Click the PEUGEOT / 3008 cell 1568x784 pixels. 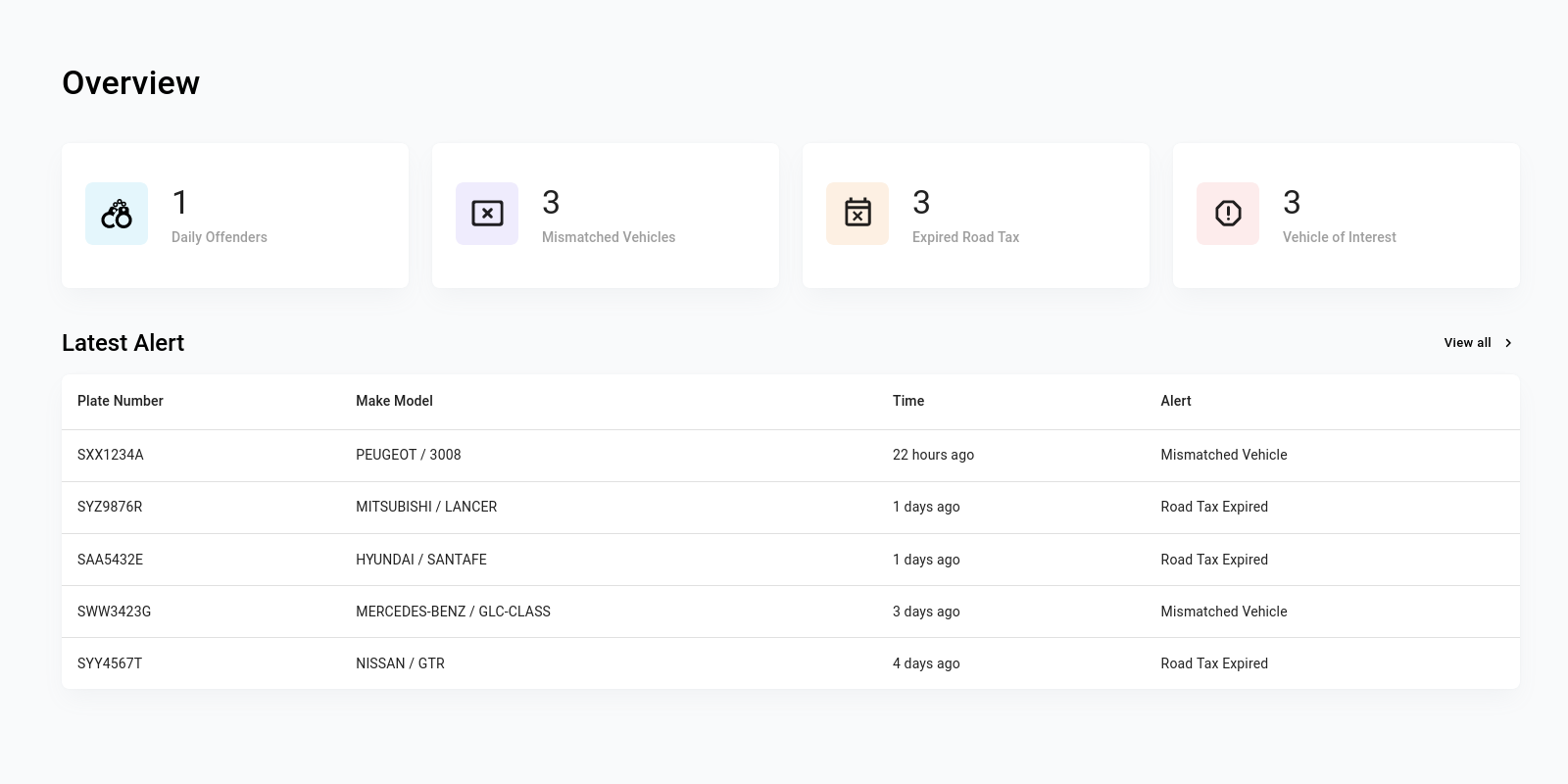[409, 455]
